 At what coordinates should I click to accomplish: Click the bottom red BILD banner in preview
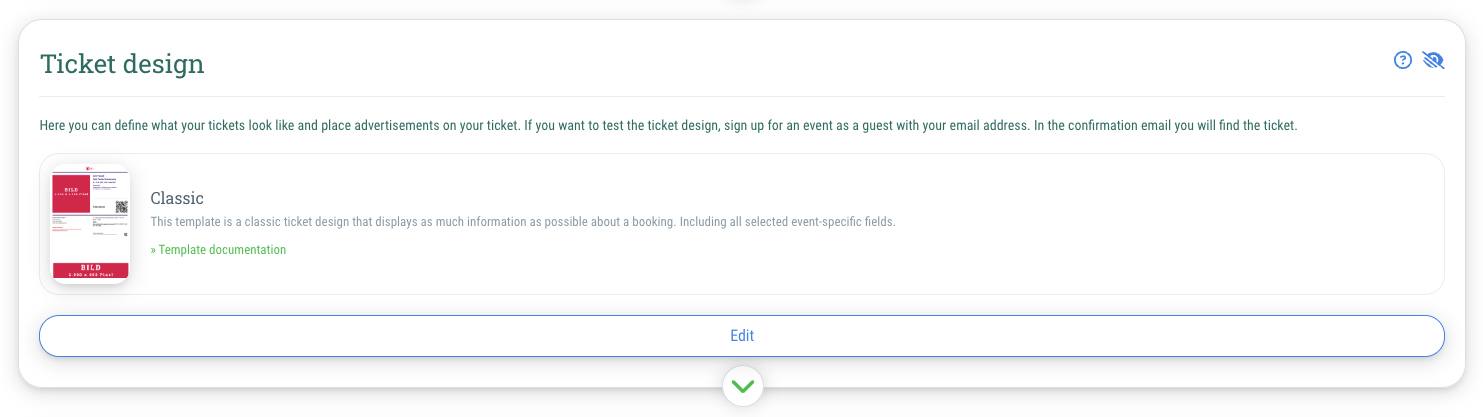point(90,270)
